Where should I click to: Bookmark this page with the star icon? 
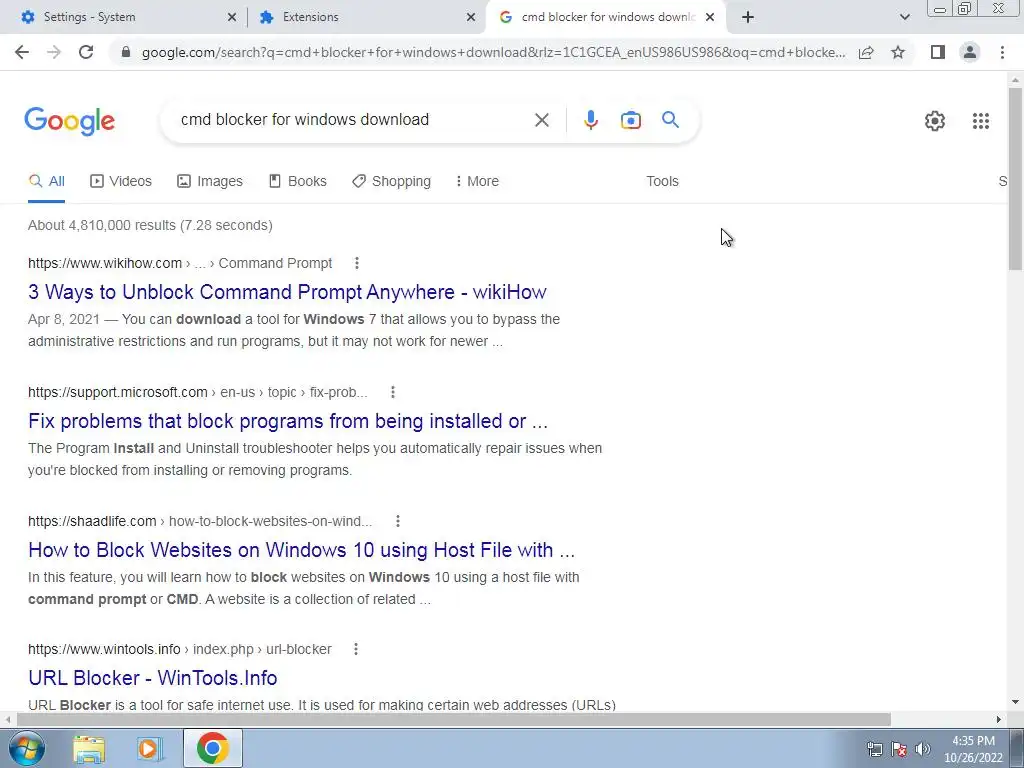898,52
